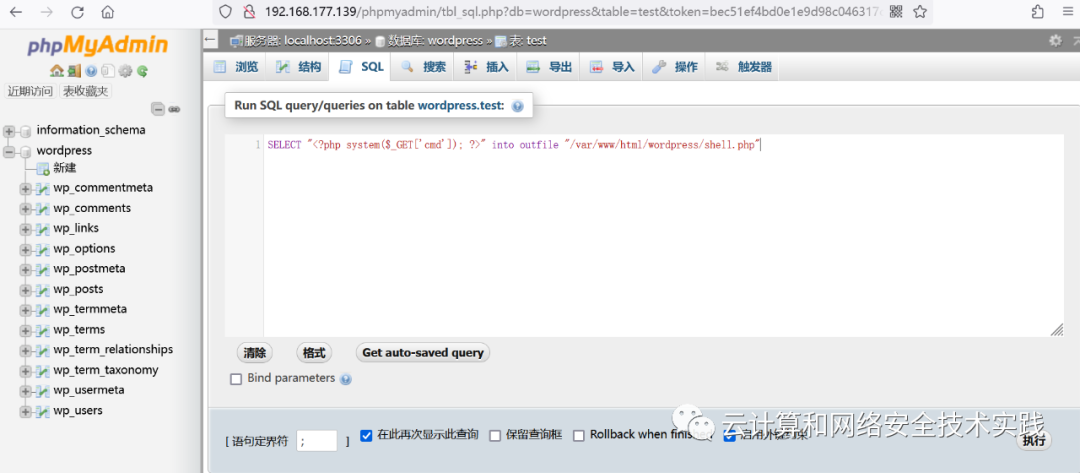1080x473 pixels.
Task: Expand the wp_usermeta table node
Action: (x=25, y=391)
